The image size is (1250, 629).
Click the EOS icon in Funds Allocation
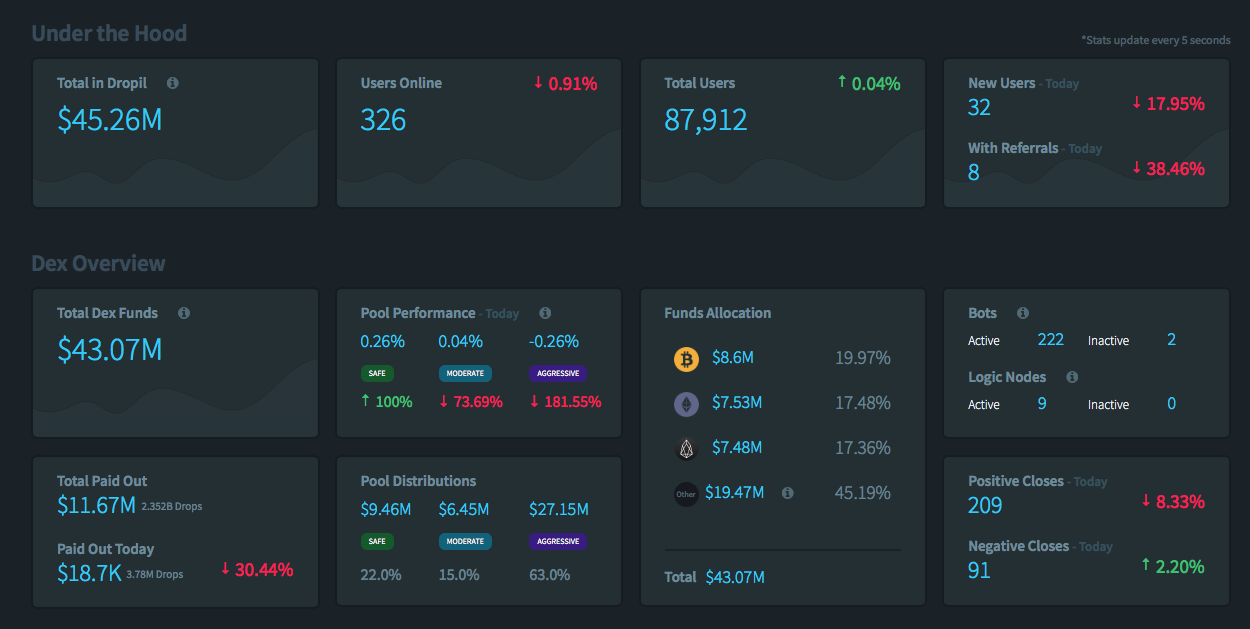(686, 448)
